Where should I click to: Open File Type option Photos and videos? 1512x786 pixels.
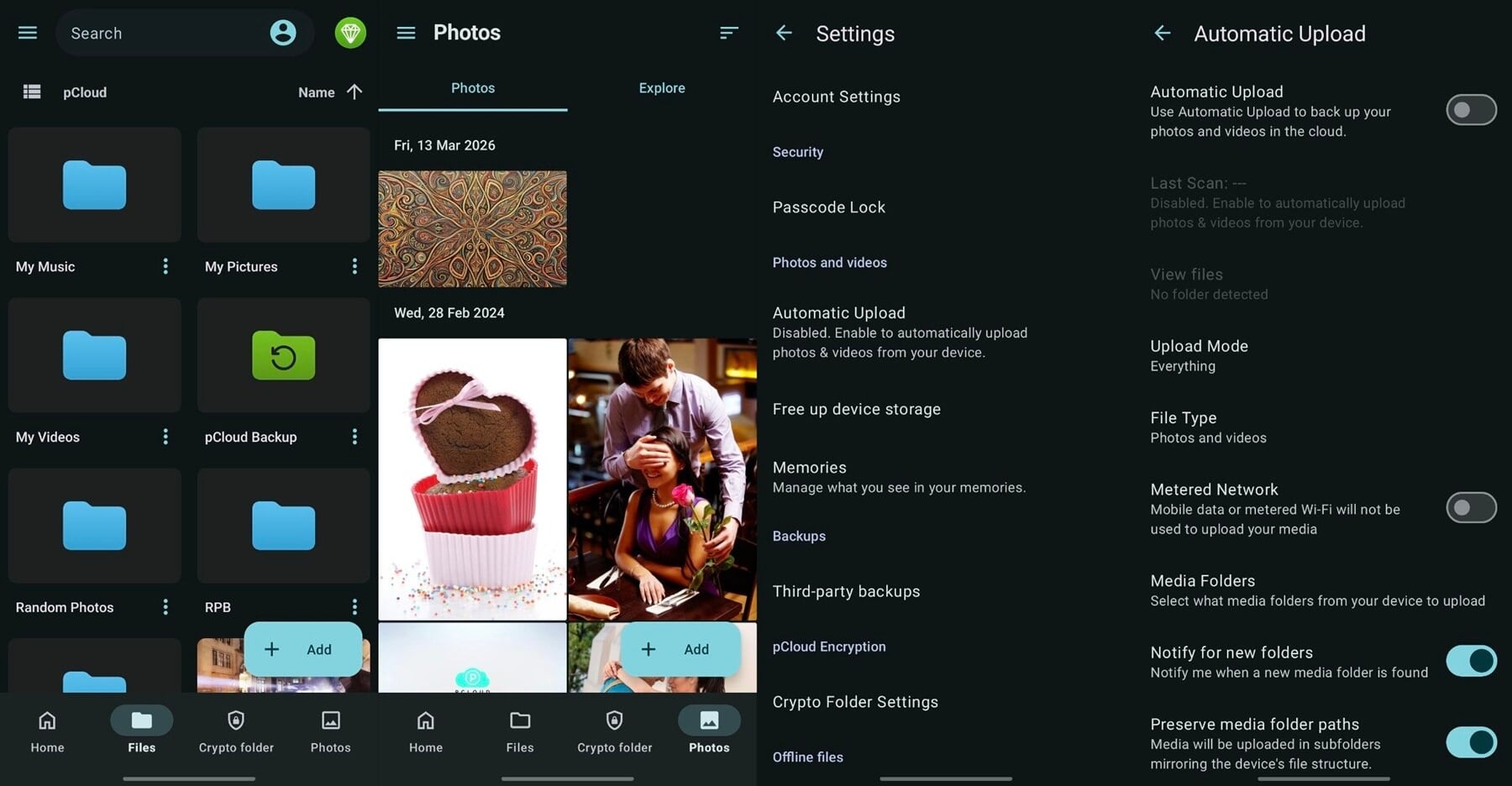(x=1323, y=427)
